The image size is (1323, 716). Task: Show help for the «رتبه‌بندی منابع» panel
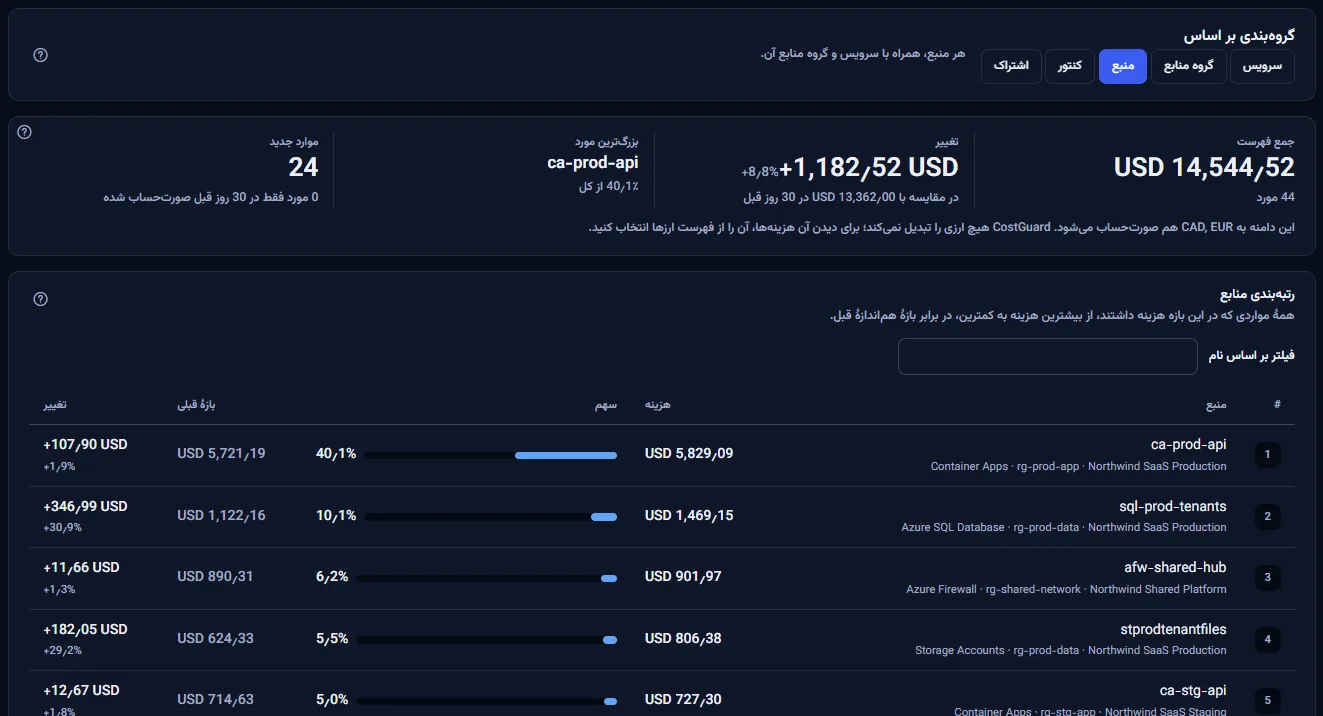click(41, 299)
